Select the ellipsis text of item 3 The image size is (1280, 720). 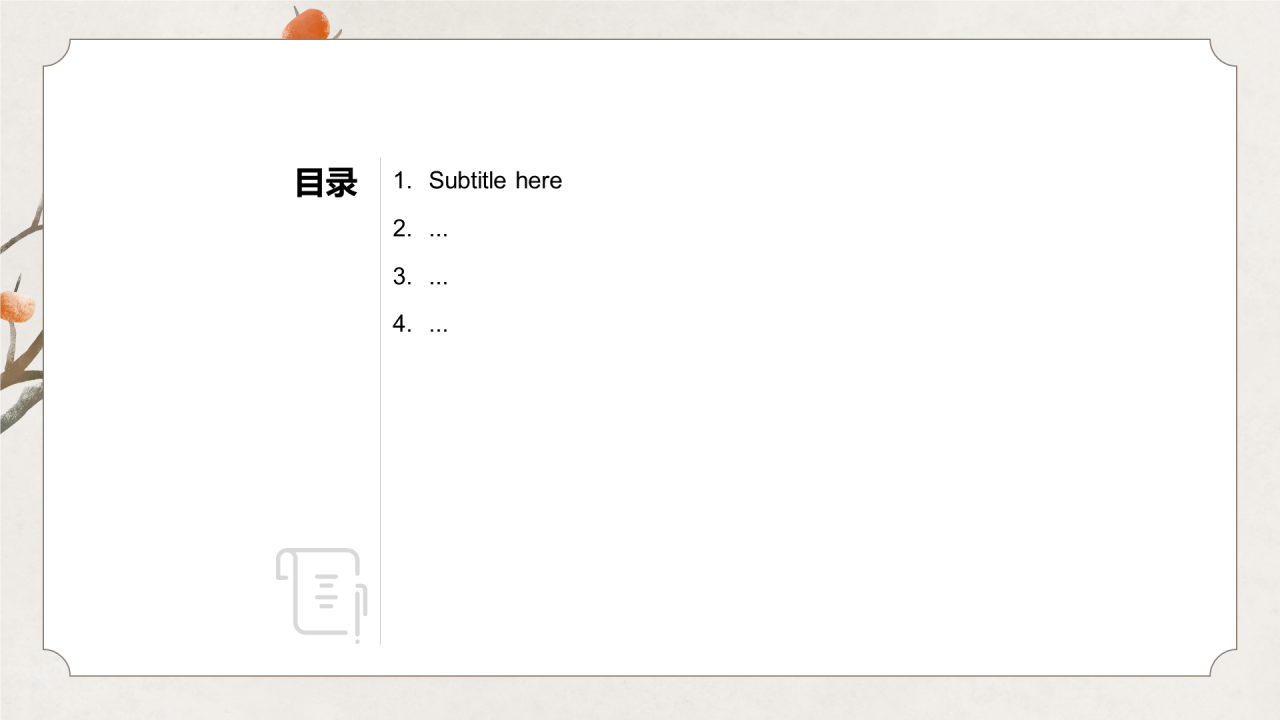438,279
